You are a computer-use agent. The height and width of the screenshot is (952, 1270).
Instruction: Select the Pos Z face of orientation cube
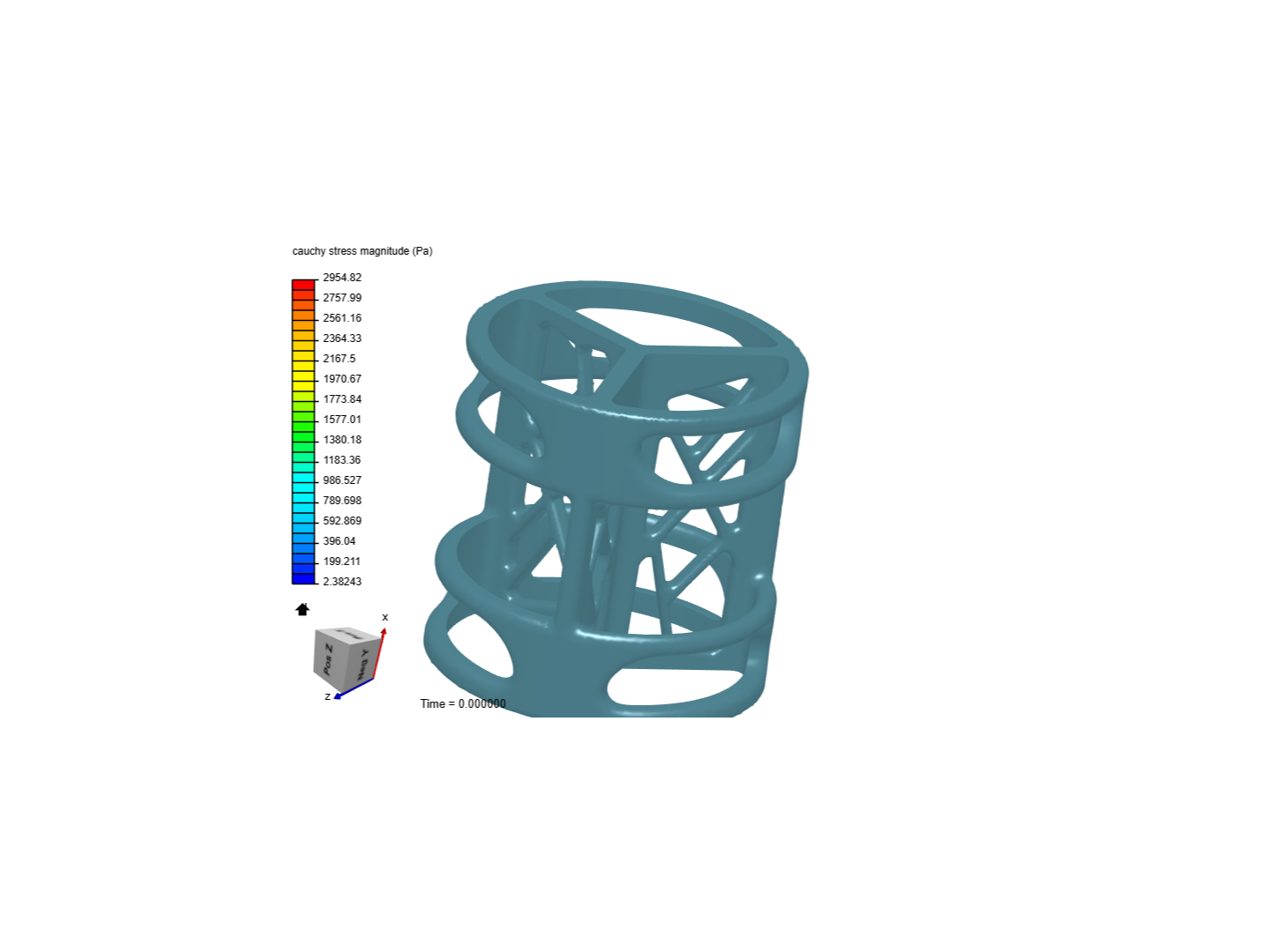point(328,658)
